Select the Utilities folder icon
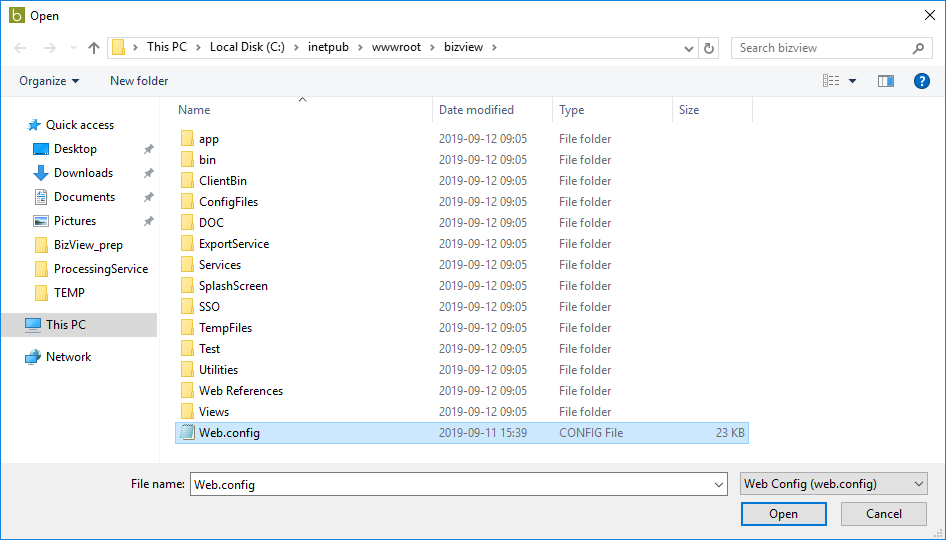The width and height of the screenshot is (946, 540). pos(188,370)
